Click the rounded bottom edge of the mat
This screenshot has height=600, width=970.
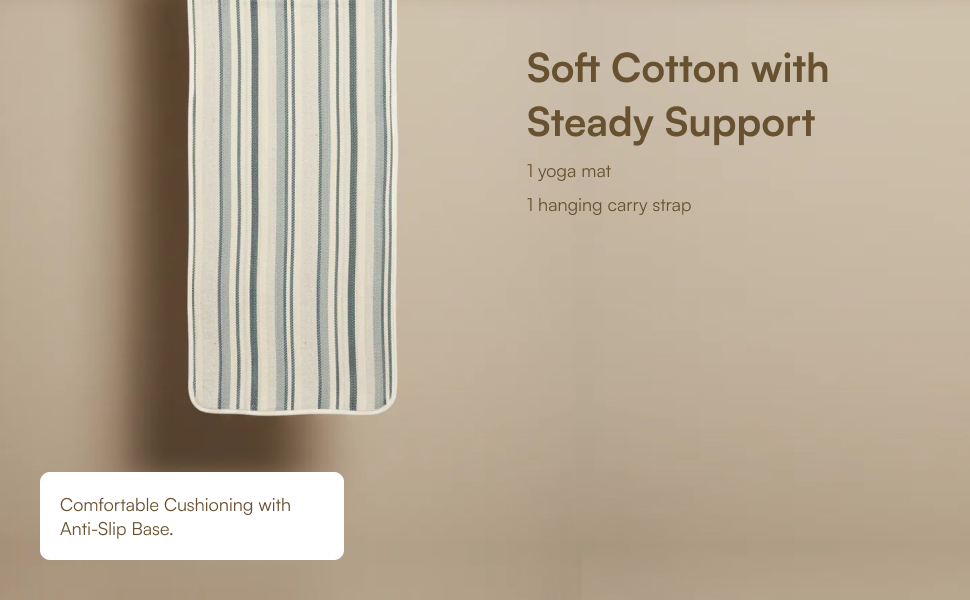click(x=292, y=409)
